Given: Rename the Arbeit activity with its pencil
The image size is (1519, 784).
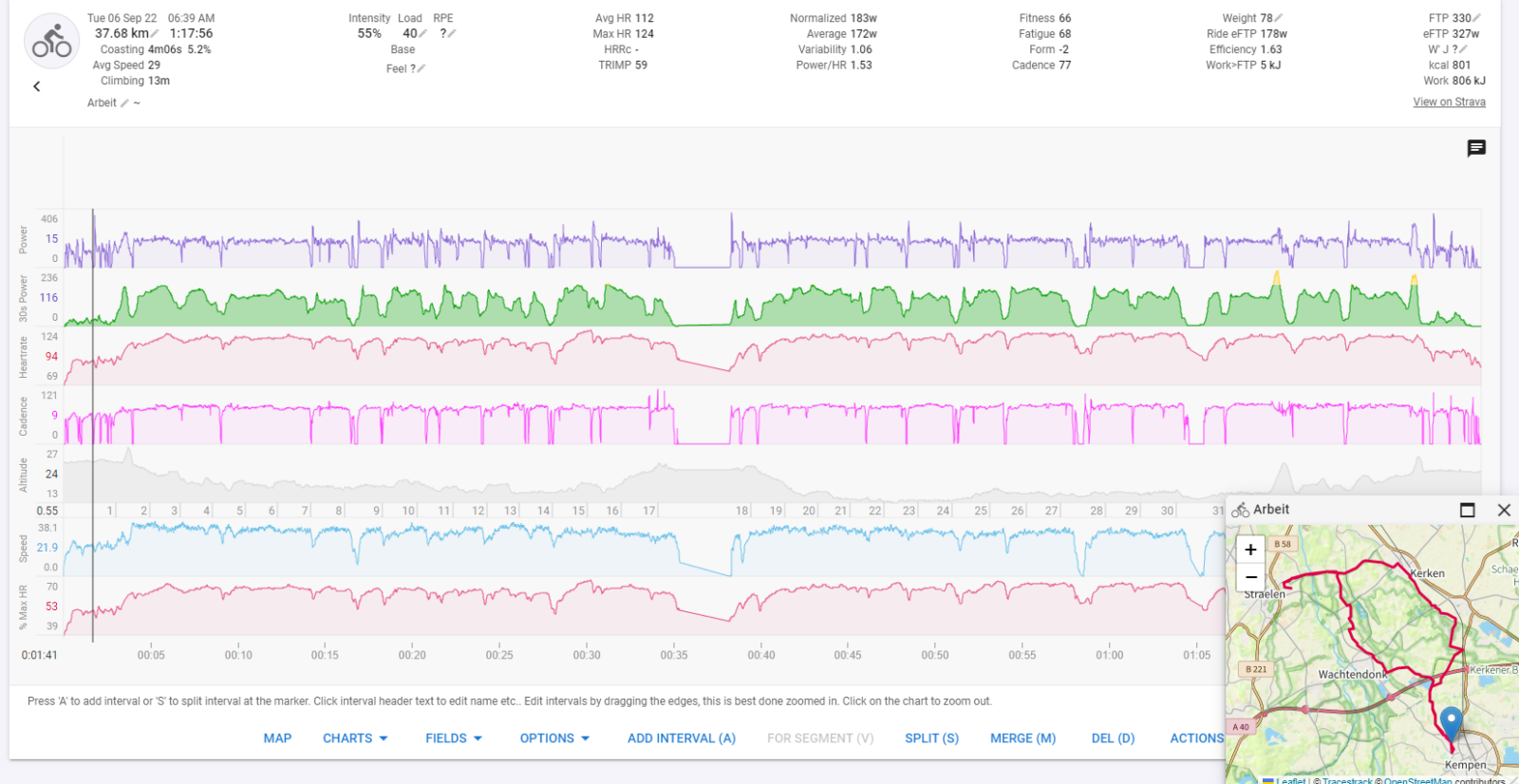Looking at the screenshot, I should (x=124, y=103).
